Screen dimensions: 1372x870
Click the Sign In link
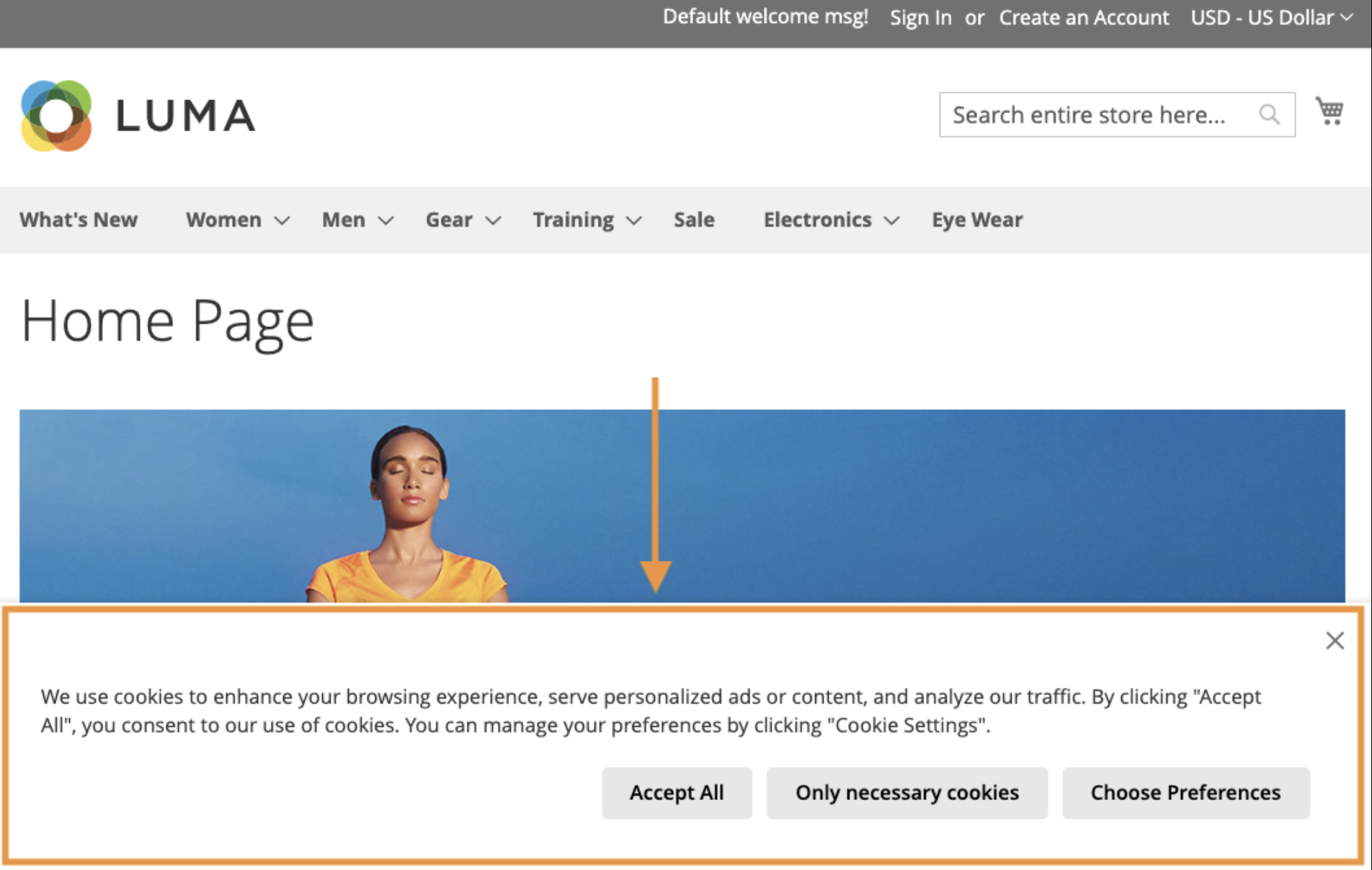coord(920,17)
